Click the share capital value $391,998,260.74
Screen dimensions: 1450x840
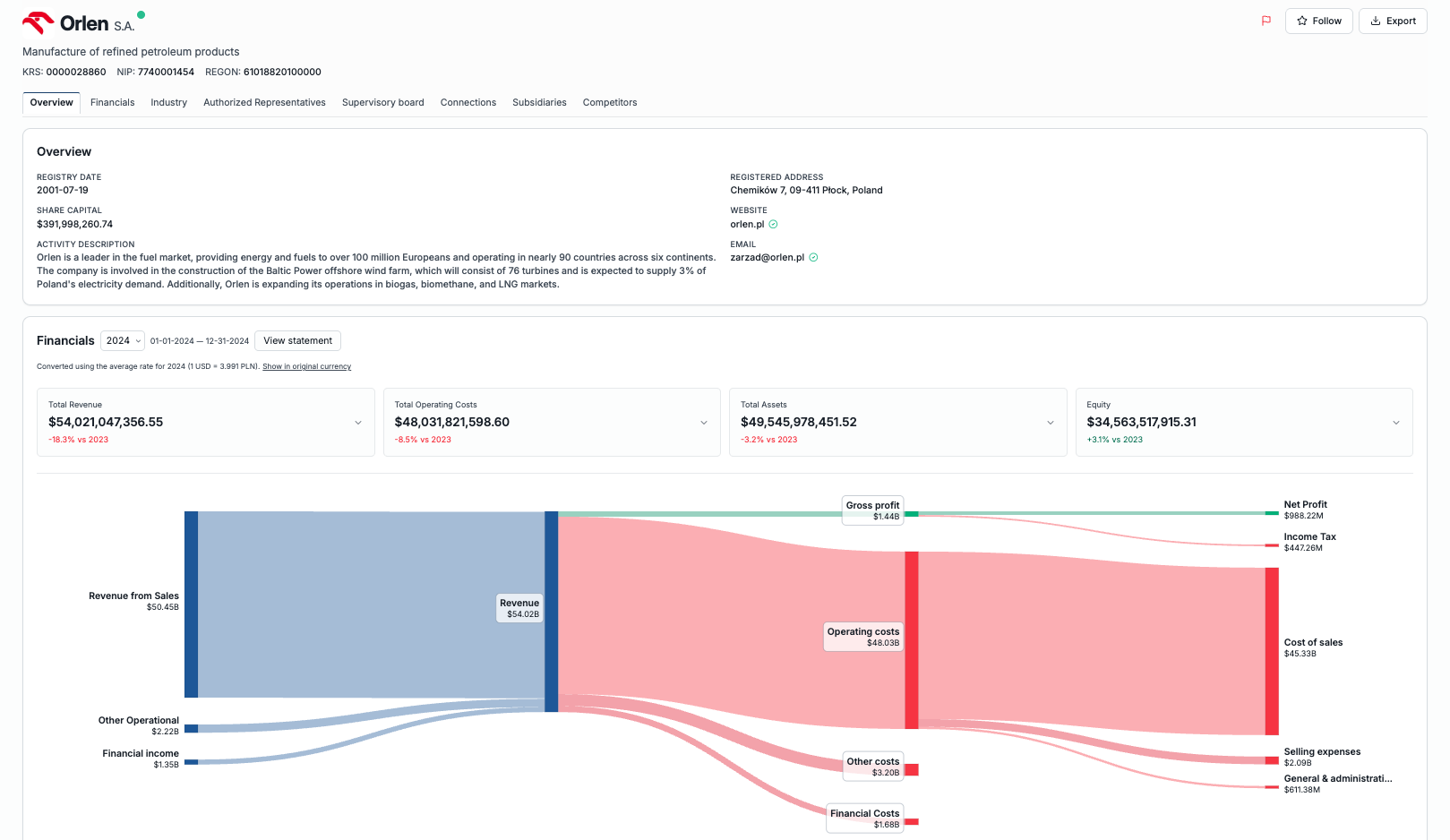coord(74,224)
